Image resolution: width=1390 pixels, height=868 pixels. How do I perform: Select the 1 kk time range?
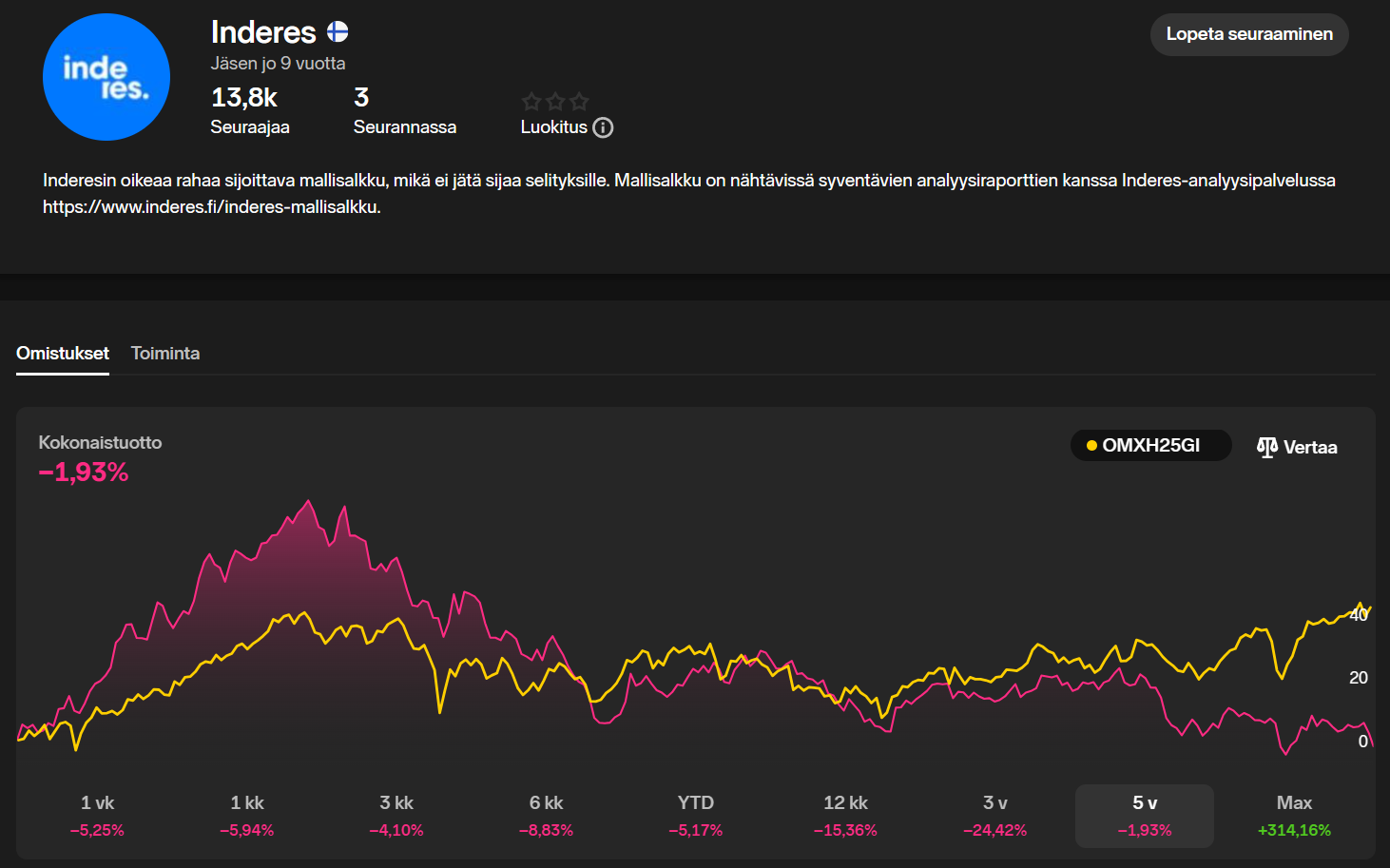(x=247, y=815)
